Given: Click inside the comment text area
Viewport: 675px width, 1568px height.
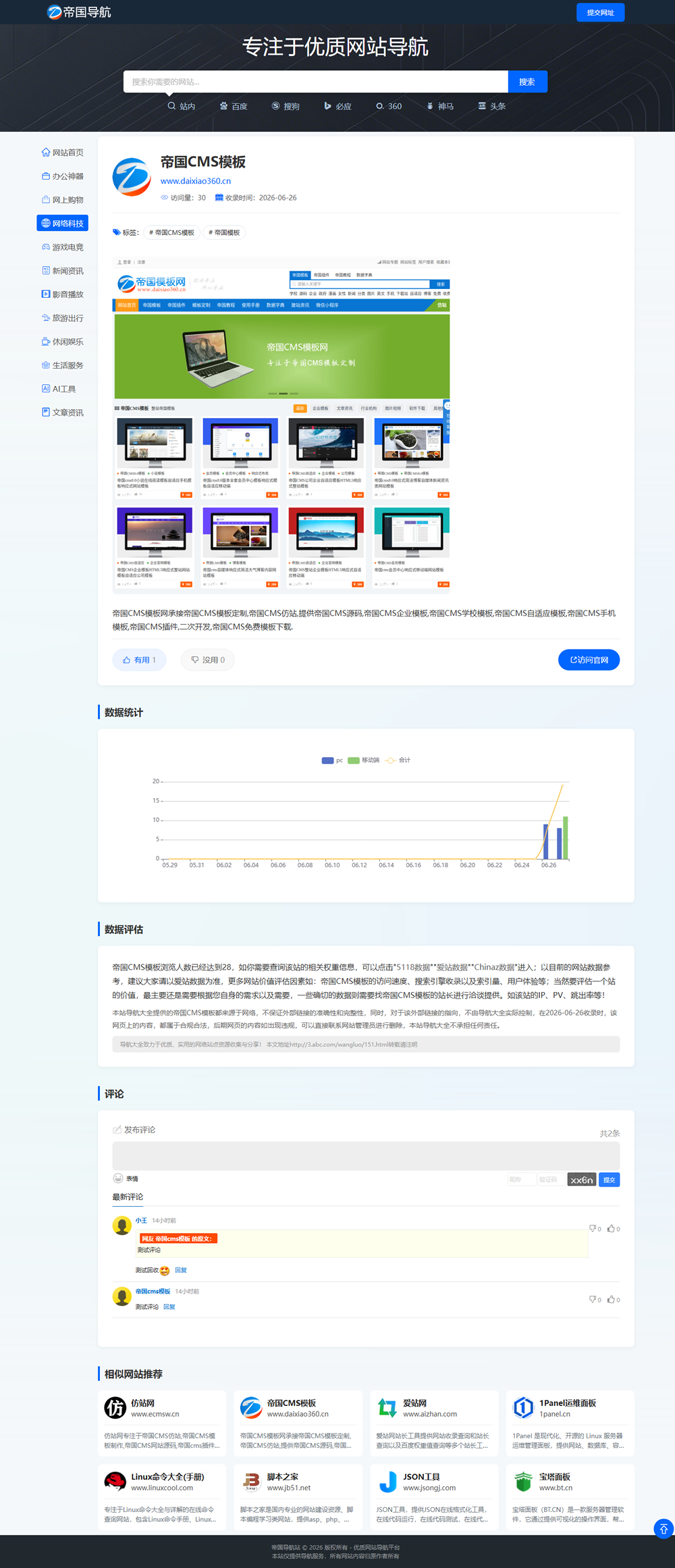Looking at the screenshot, I should (366, 1155).
